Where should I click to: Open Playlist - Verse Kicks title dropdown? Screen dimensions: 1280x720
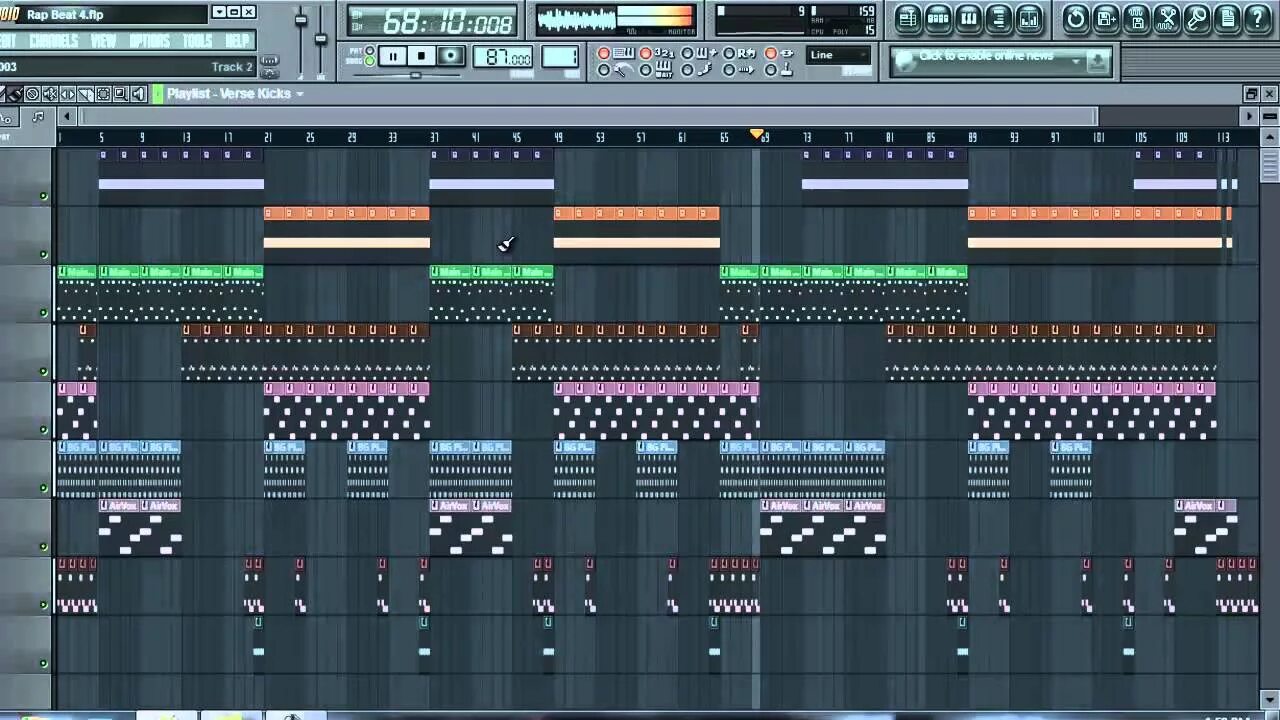(x=299, y=94)
